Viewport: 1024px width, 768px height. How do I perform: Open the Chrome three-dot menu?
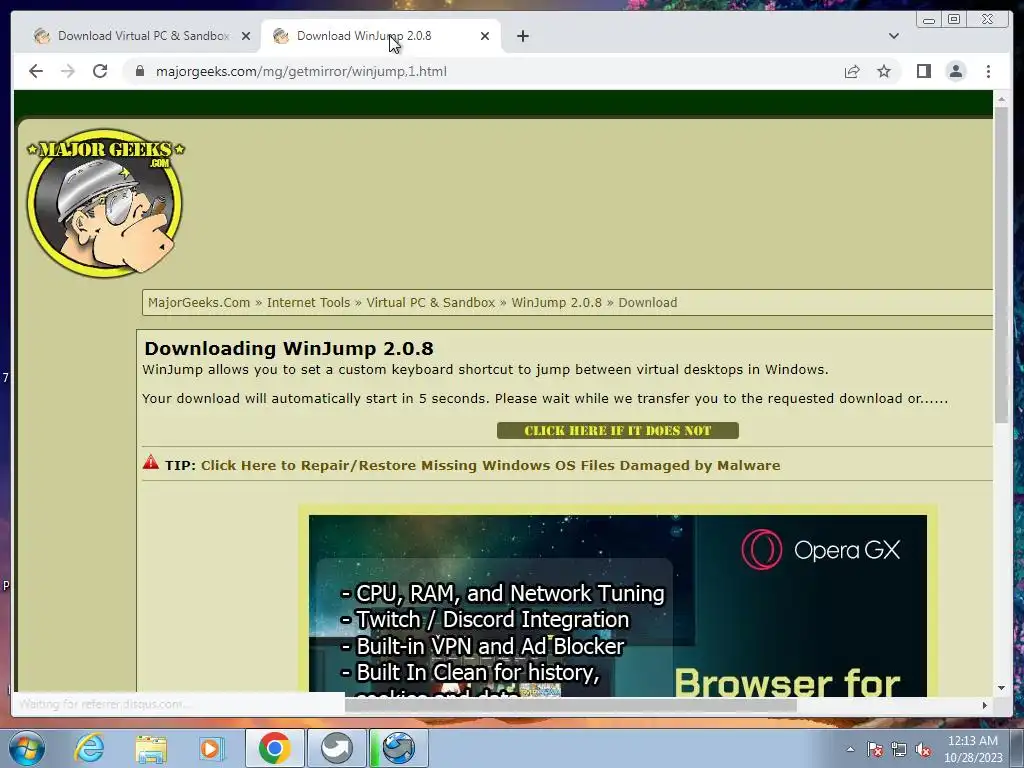[988, 71]
